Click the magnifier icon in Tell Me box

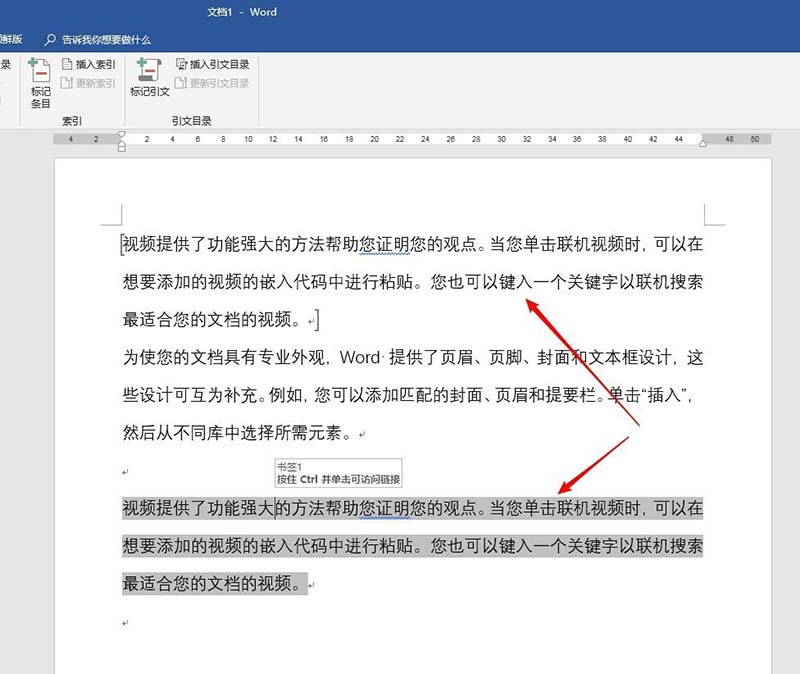(50, 39)
